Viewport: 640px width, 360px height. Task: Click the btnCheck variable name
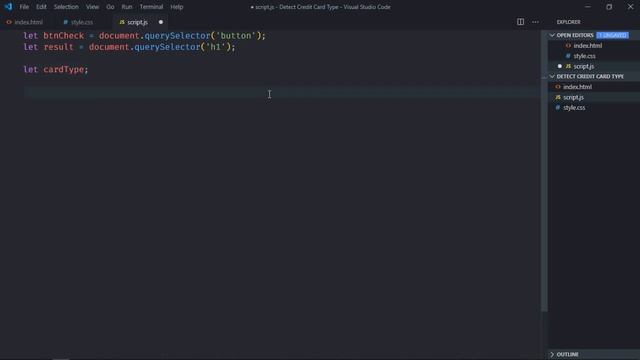tap(63, 36)
